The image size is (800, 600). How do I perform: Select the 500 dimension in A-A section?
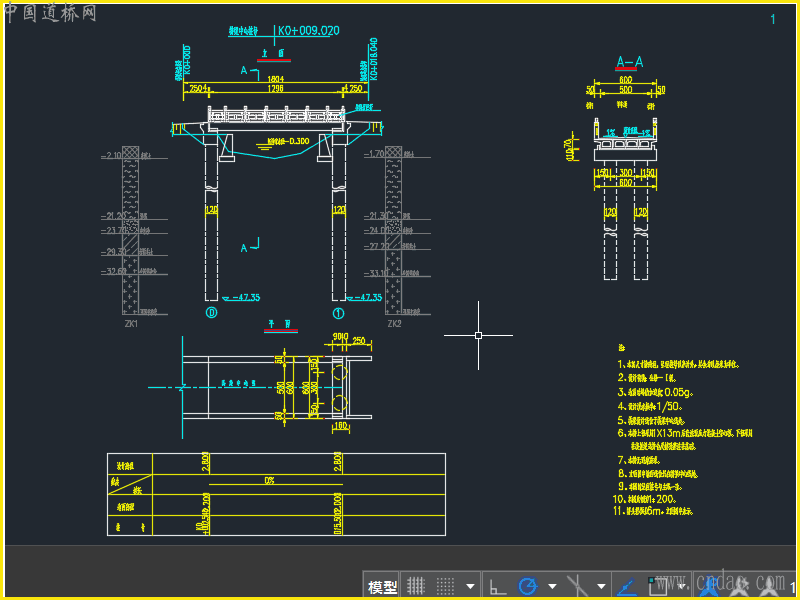(x=626, y=90)
